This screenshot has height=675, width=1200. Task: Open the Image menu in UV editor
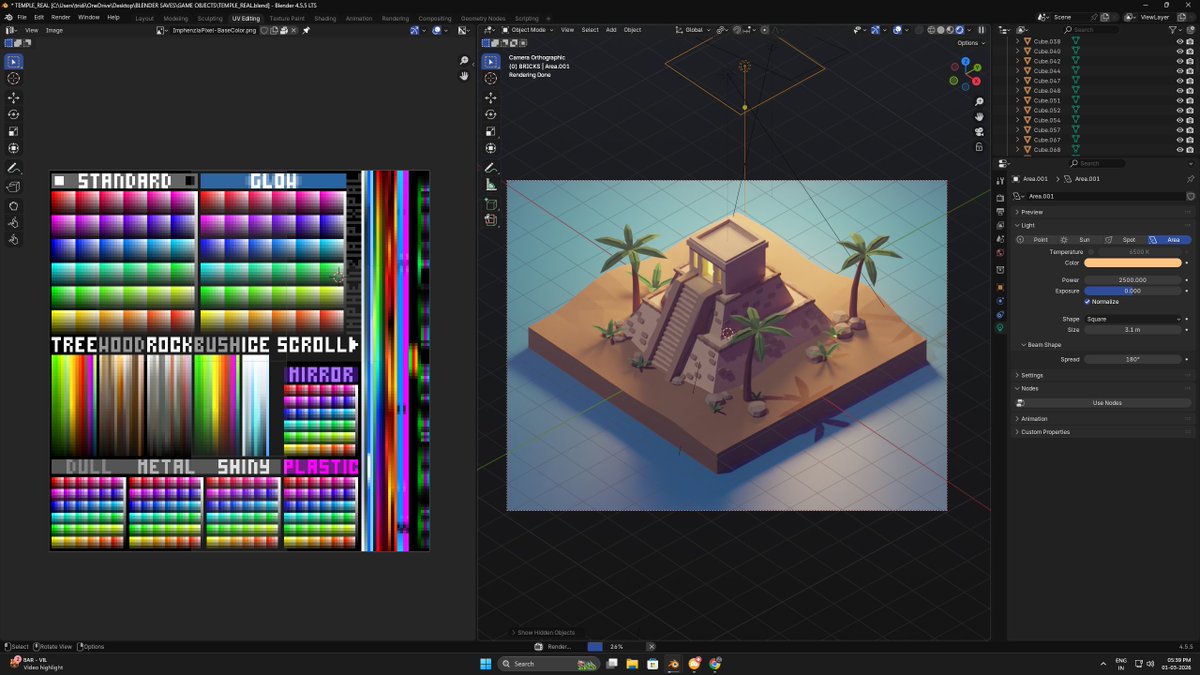[54, 30]
